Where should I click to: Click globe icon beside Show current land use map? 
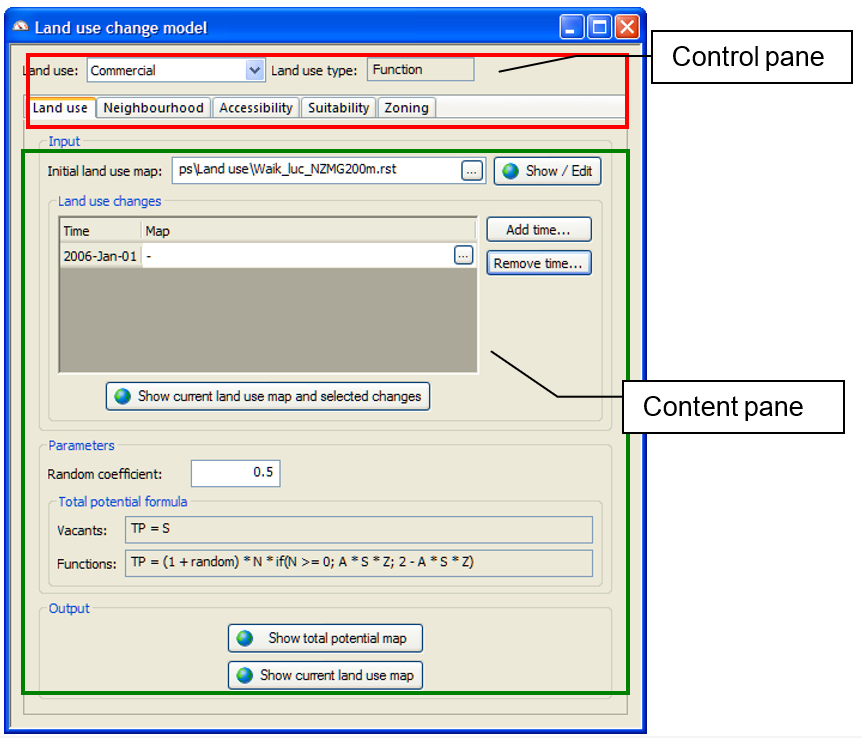pos(245,675)
